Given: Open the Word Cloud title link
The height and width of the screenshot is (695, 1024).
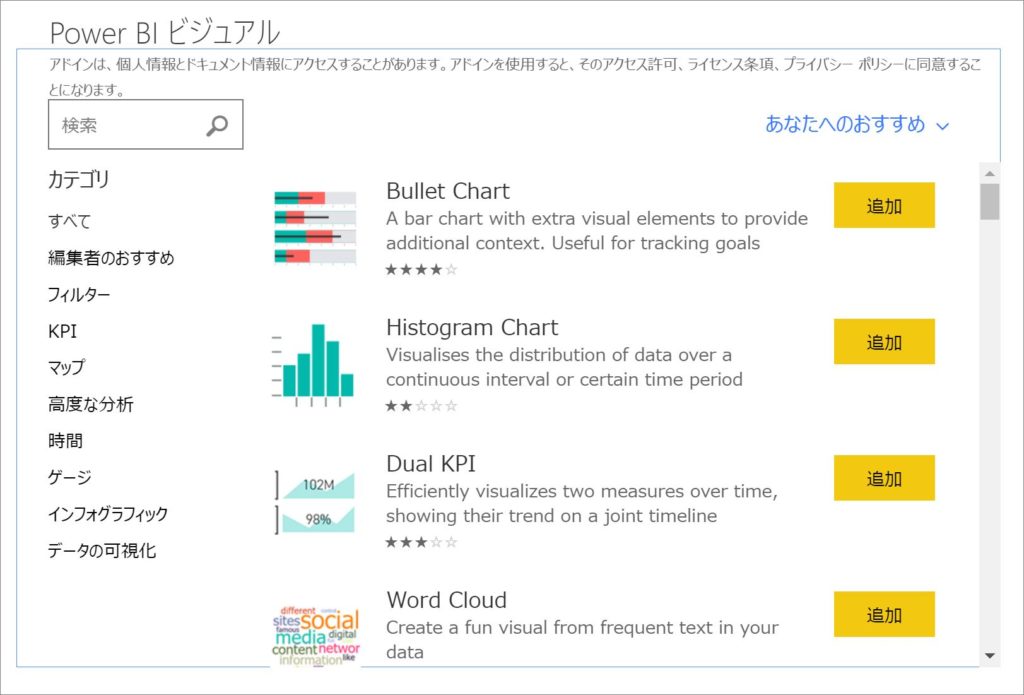Looking at the screenshot, I should click(447, 600).
